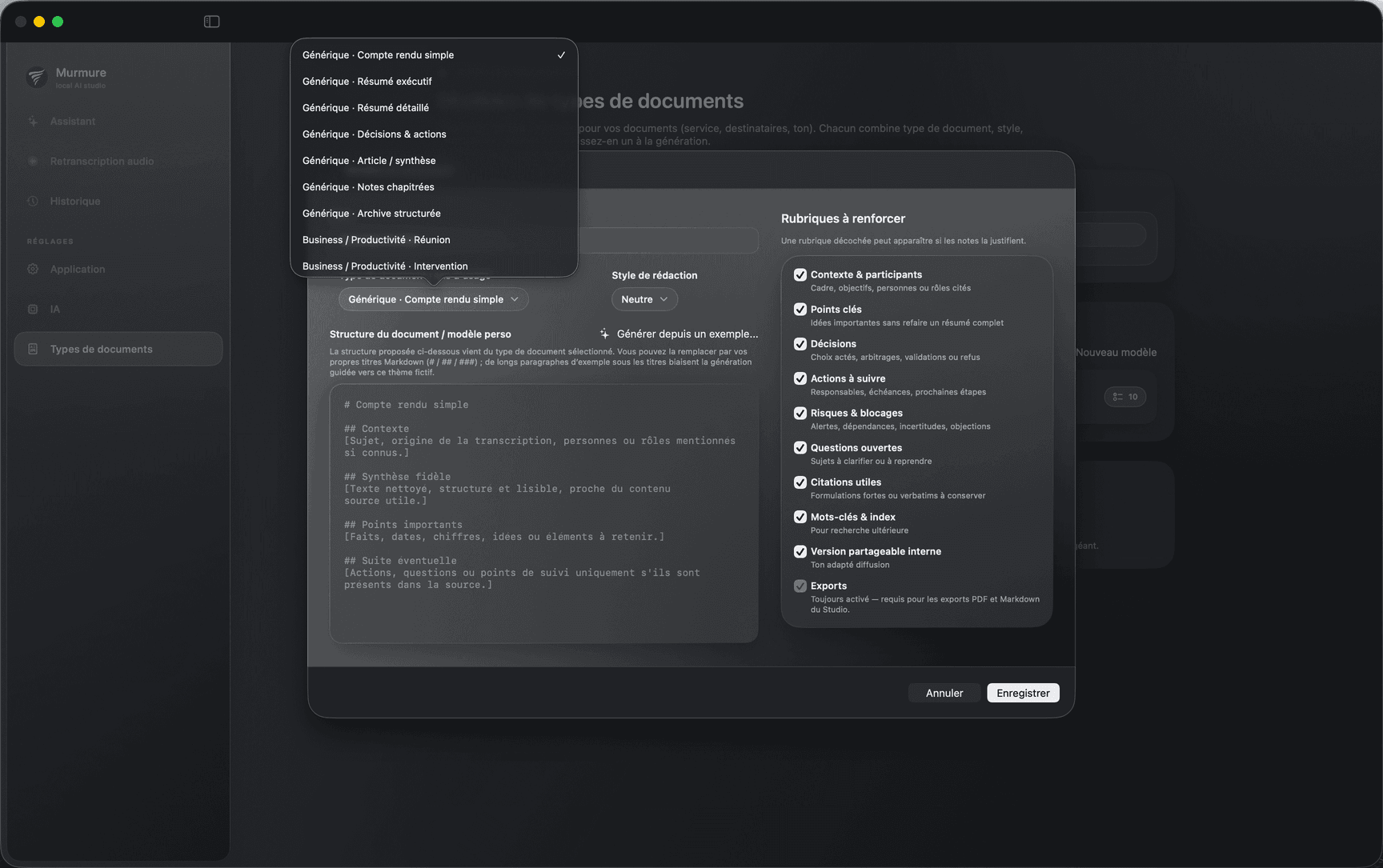Uncheck Questions ouvertes
The width and height of the screenshot is (1383, 868).
(x=800, y=448)
